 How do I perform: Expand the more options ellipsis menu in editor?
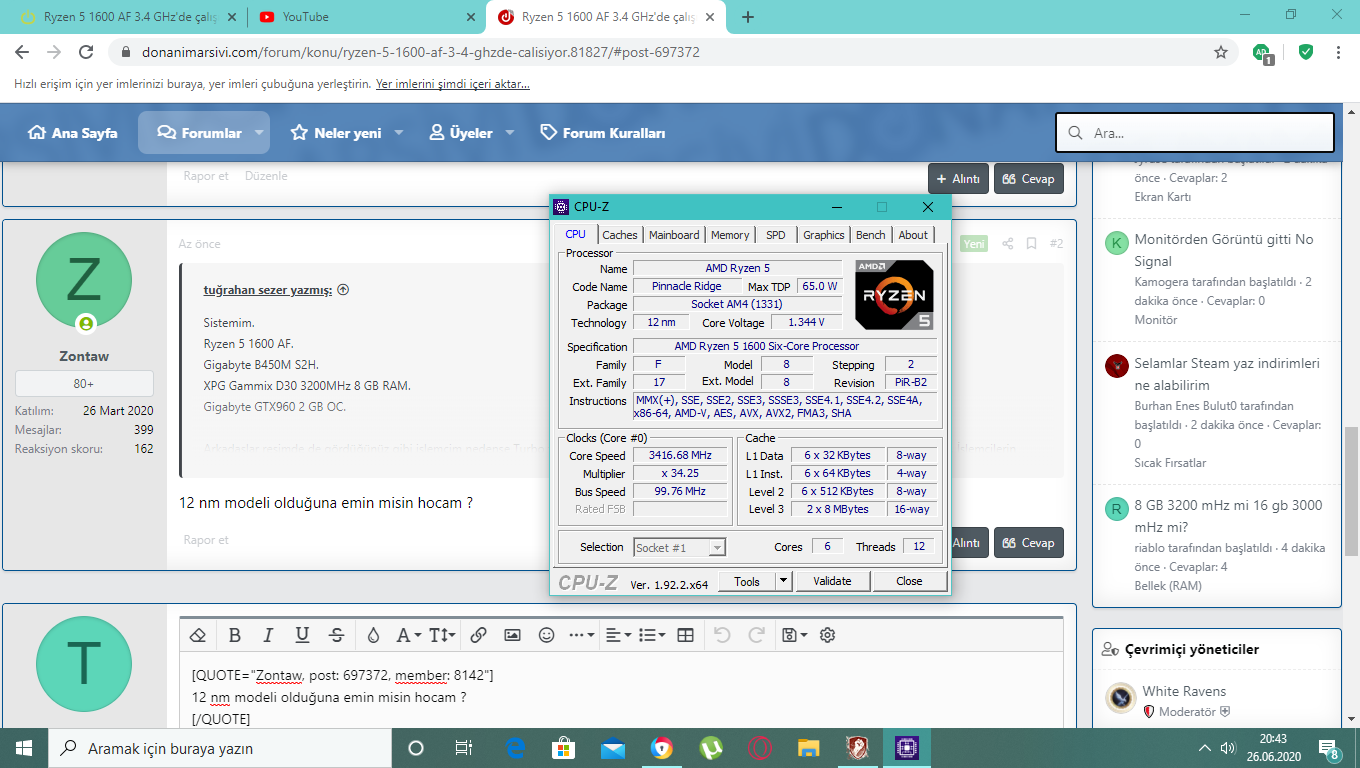point(581,635)
